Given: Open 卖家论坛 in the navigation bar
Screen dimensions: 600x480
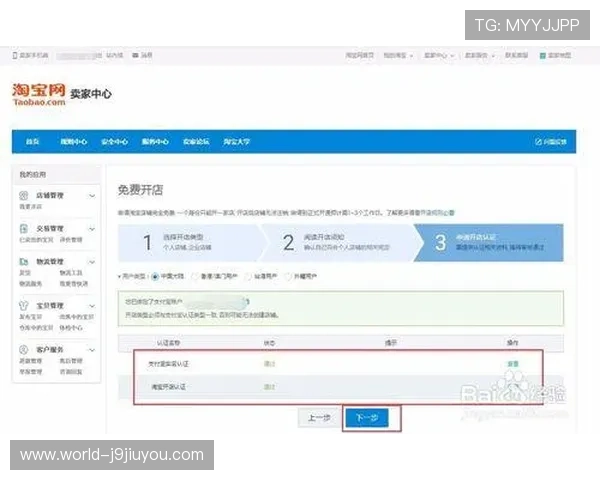Looking at the screenshot, I should coord(196,142).
